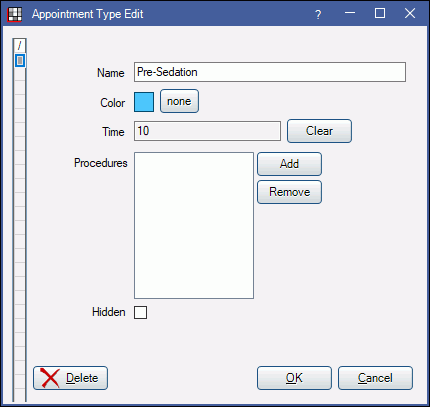The image size is (430, 407).
Task: Set color to none with the none button
Action: pos(179,101)
